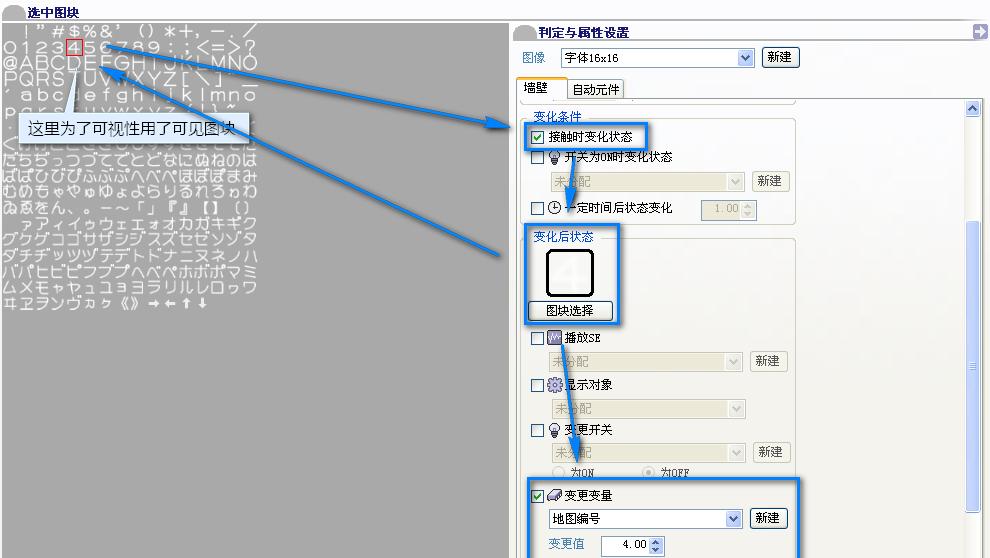Screen dimensions: 990x558
Task: Click the arrow icon in the 判定与属性设置 header
Action: [x=980, y=32]
